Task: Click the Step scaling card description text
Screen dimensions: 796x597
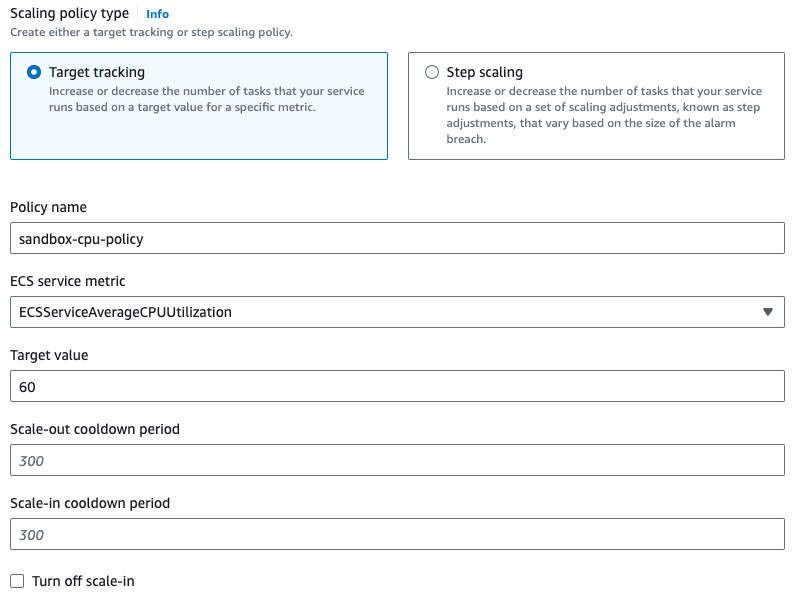Action: [603, 115]
